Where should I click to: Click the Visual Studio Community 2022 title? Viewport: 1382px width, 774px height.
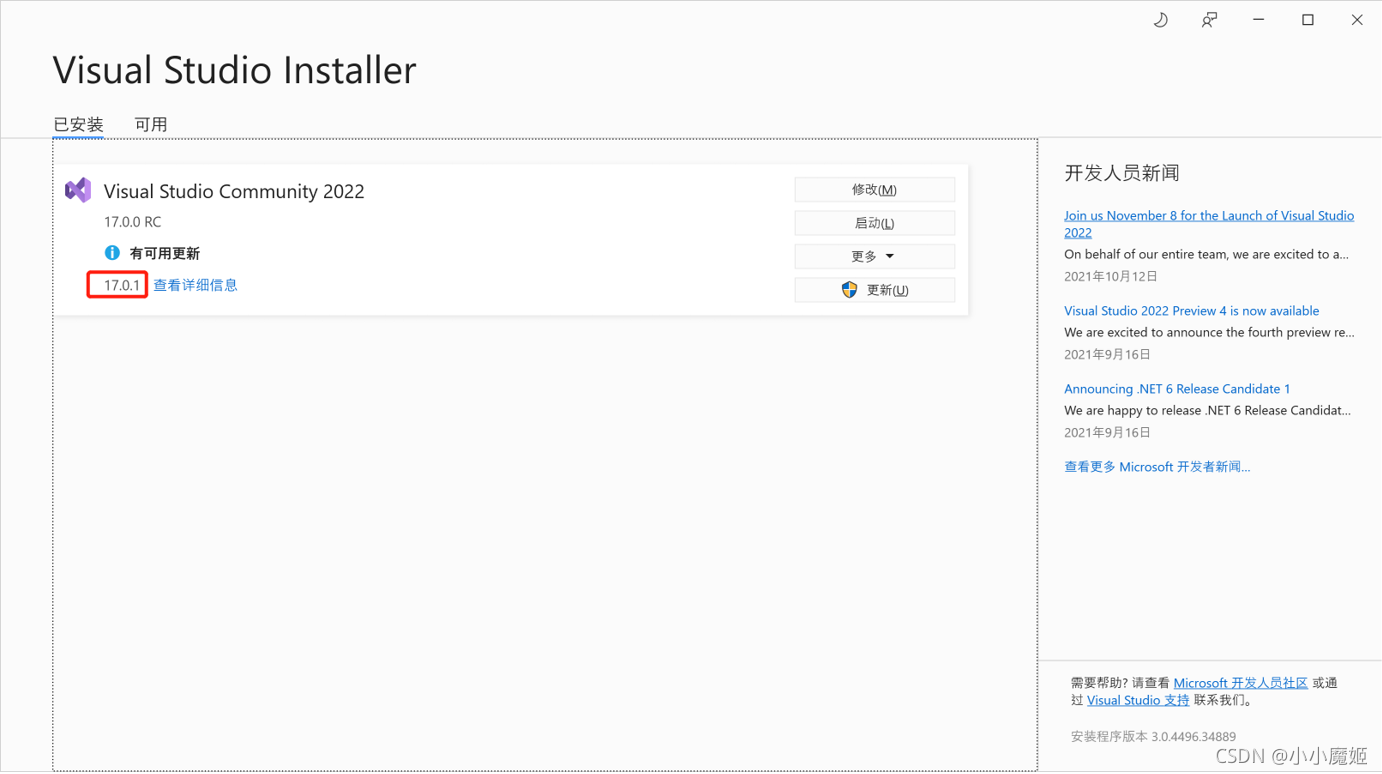(234, 191)
